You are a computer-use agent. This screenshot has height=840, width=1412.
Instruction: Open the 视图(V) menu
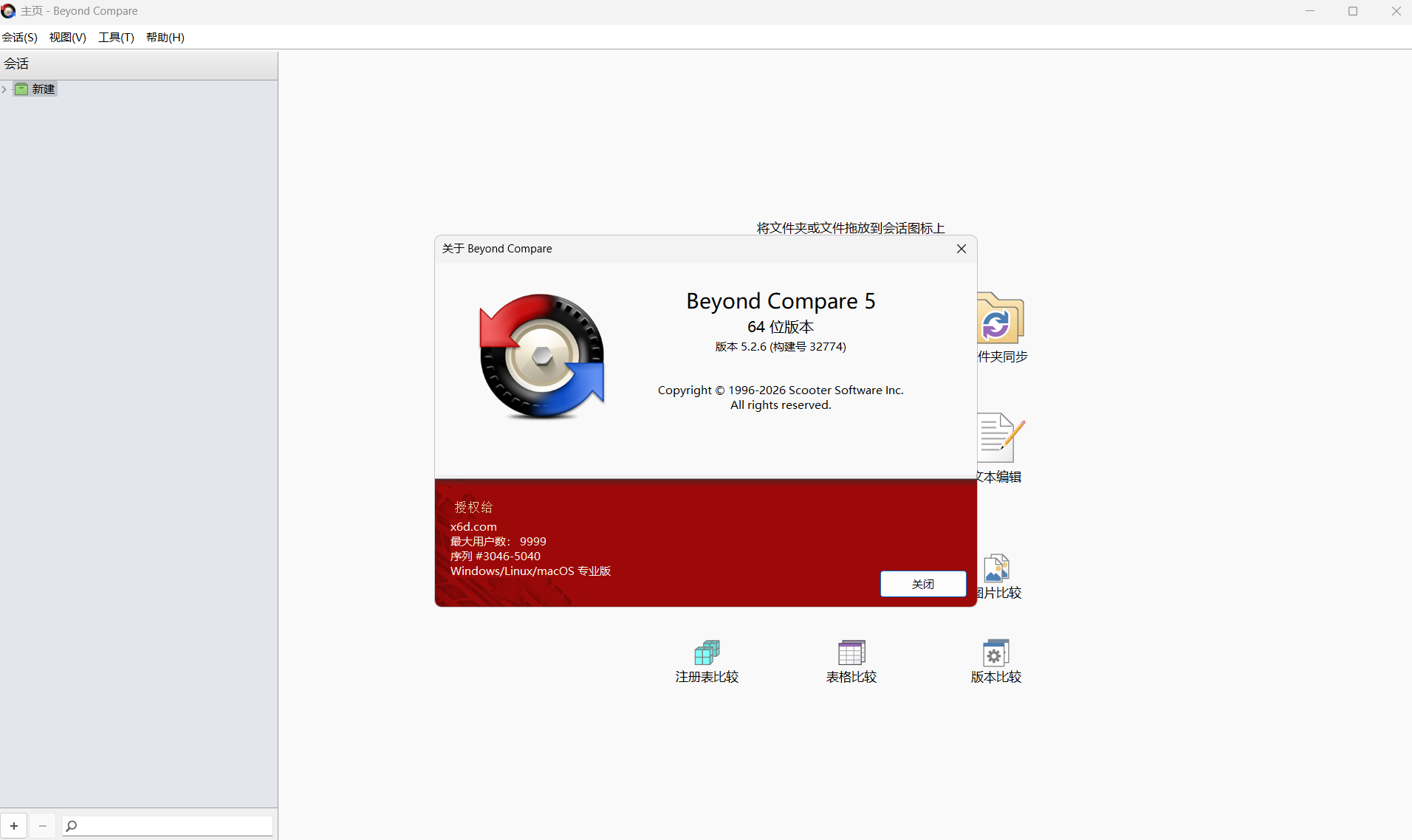point(68,38)
